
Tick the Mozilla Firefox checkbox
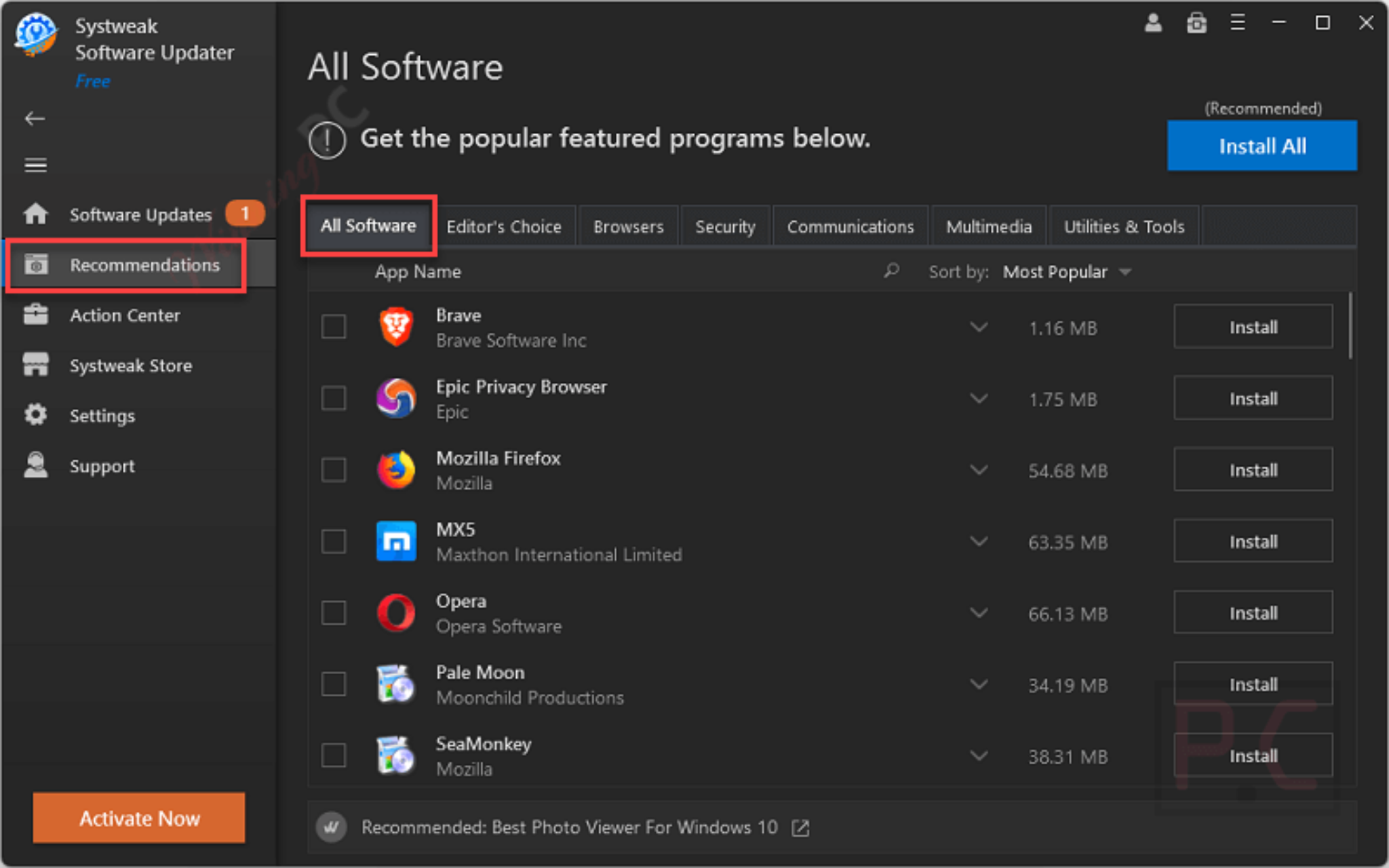(334, 469)
